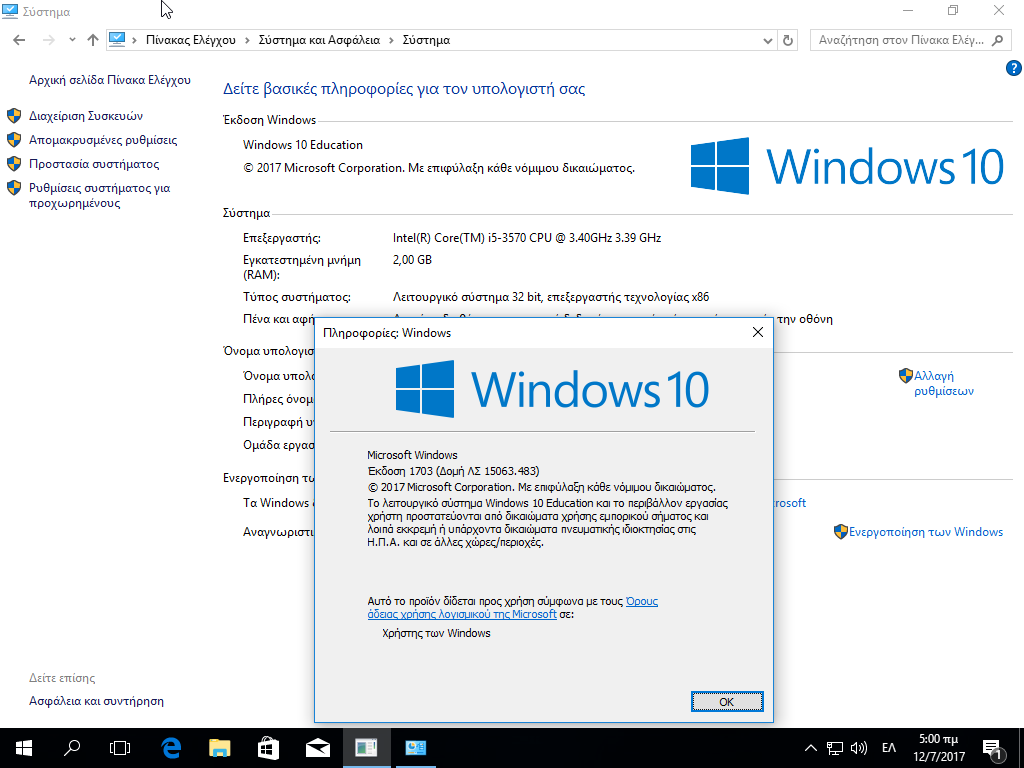Click system window icon in title bar
Image resolution: width=1024 pixels, height=768 pixels.
click(x=10, y=11)
